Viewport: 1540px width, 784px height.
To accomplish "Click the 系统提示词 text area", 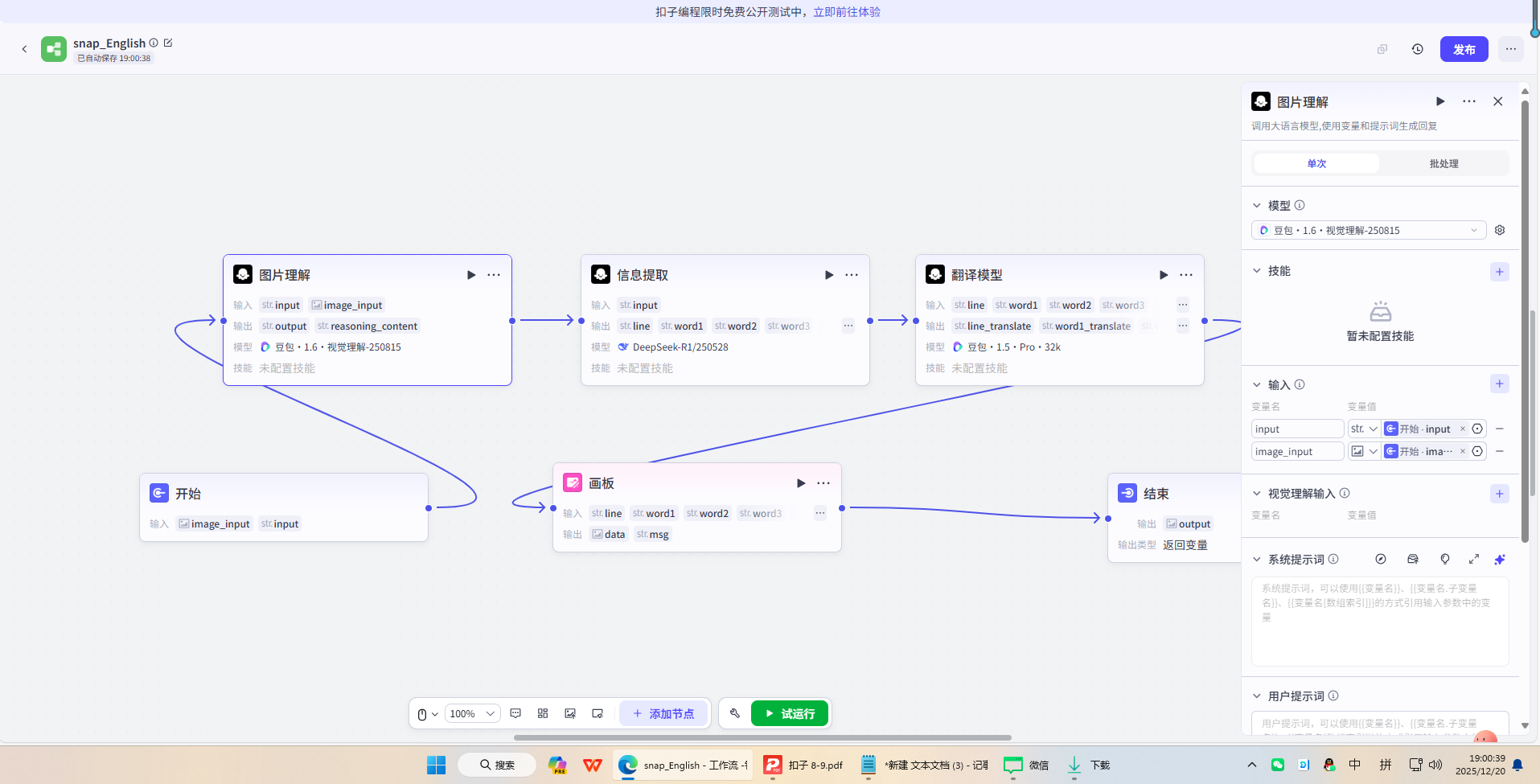I will (1380, 621).
